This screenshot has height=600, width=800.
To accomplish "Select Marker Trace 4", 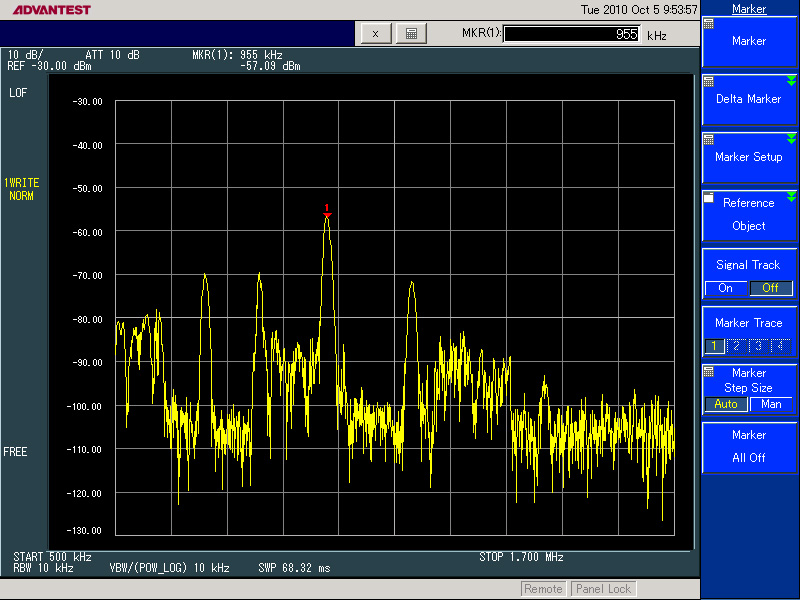I will click(x=781, y=346).
